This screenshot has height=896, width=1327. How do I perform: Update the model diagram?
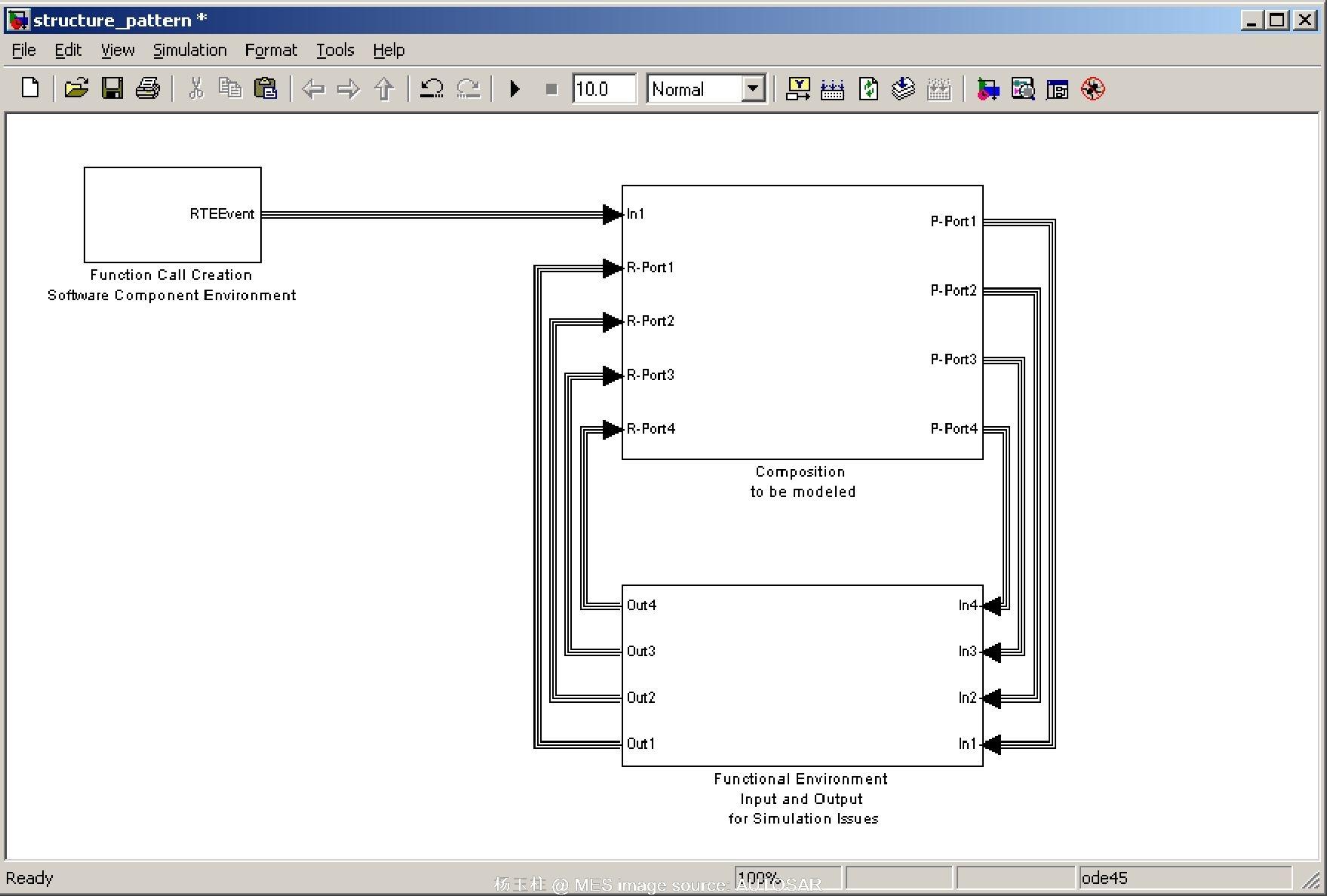coord(867,88)
